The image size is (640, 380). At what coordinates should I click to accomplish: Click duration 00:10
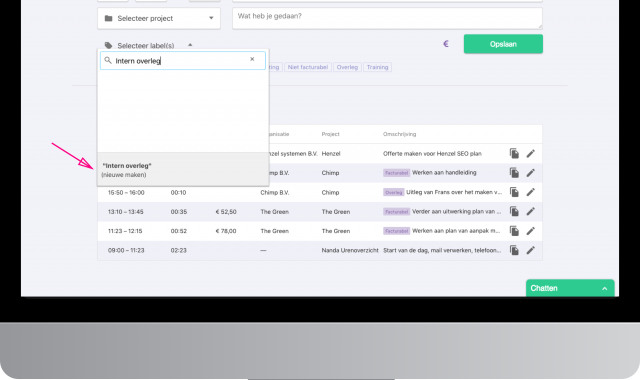[x=178, y=192]
